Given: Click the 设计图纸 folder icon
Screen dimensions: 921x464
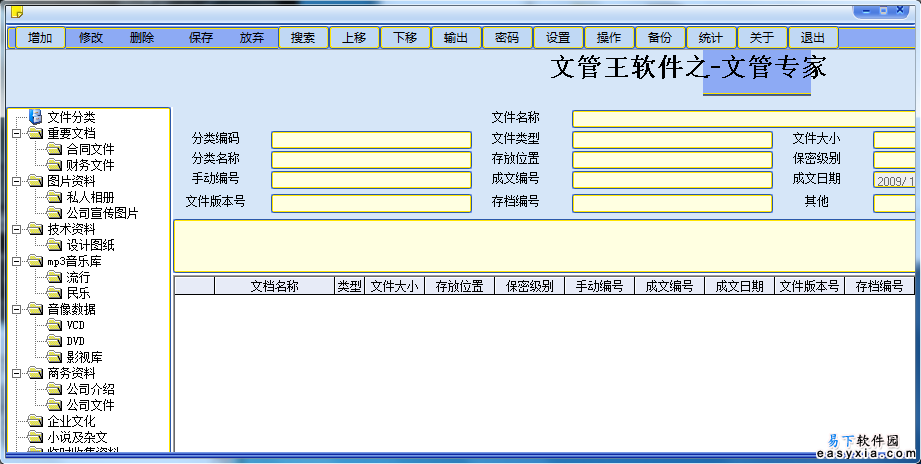Looking at the screenshot, I should pos(54,245).
